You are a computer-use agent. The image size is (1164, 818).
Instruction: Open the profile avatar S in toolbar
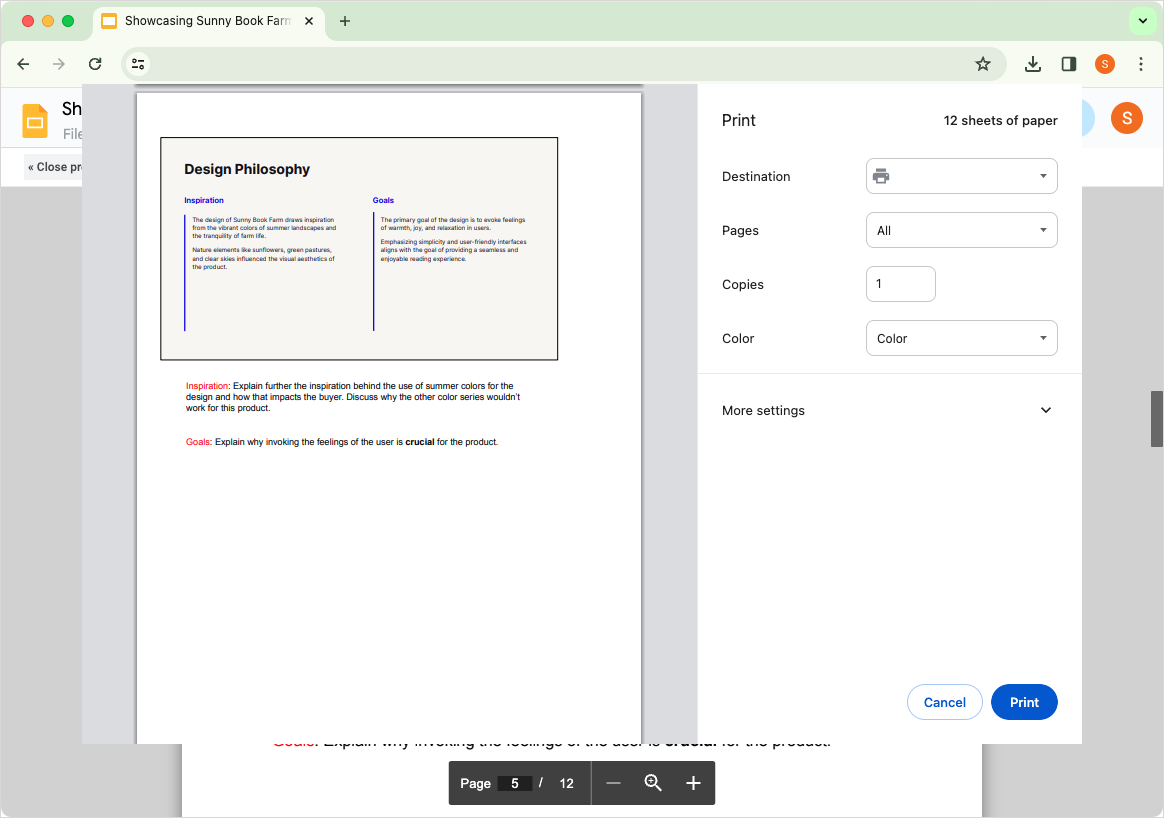1104,63
